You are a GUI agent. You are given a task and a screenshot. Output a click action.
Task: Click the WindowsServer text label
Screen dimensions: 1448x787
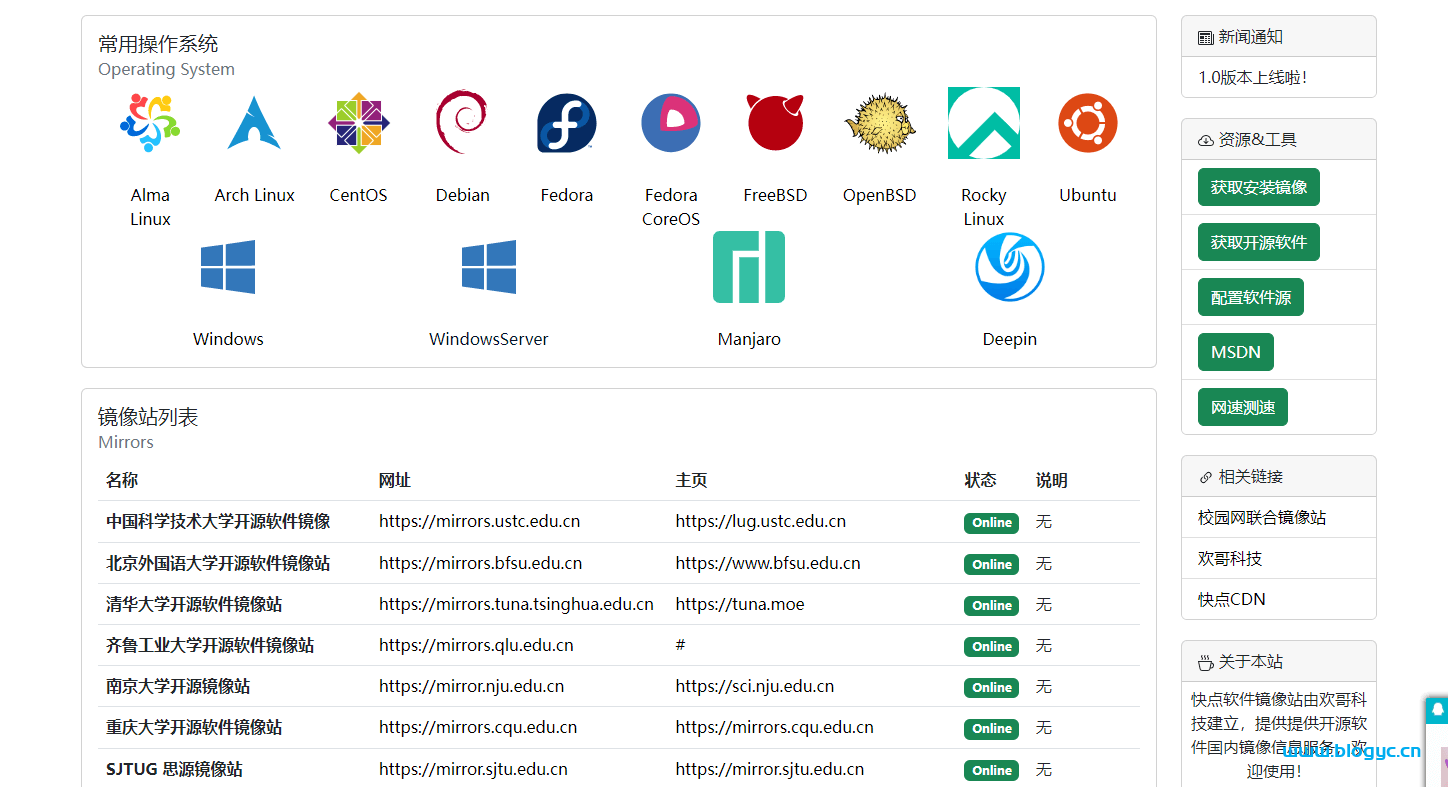(489, 339)
